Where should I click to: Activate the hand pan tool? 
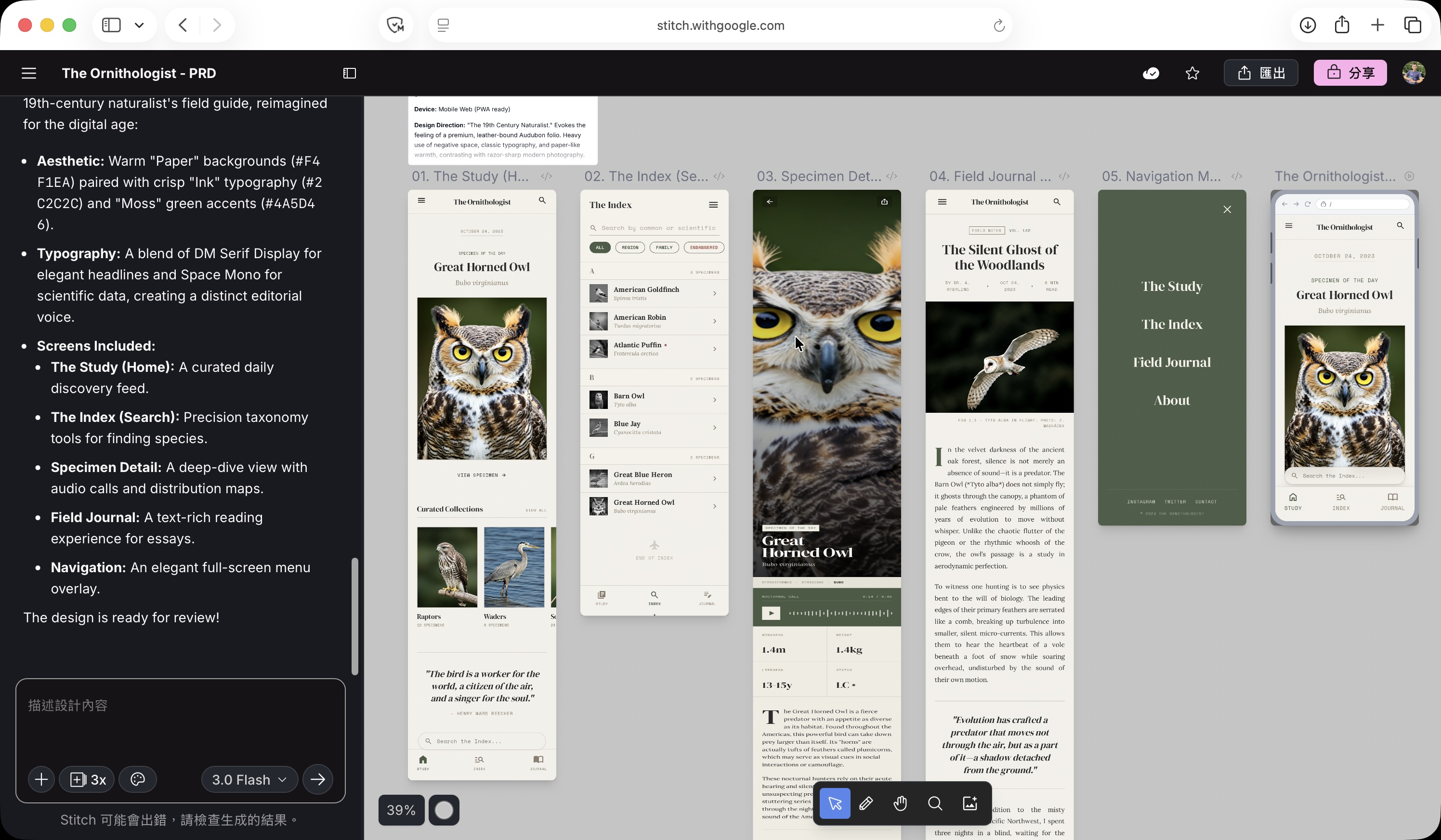pos(901,803)
